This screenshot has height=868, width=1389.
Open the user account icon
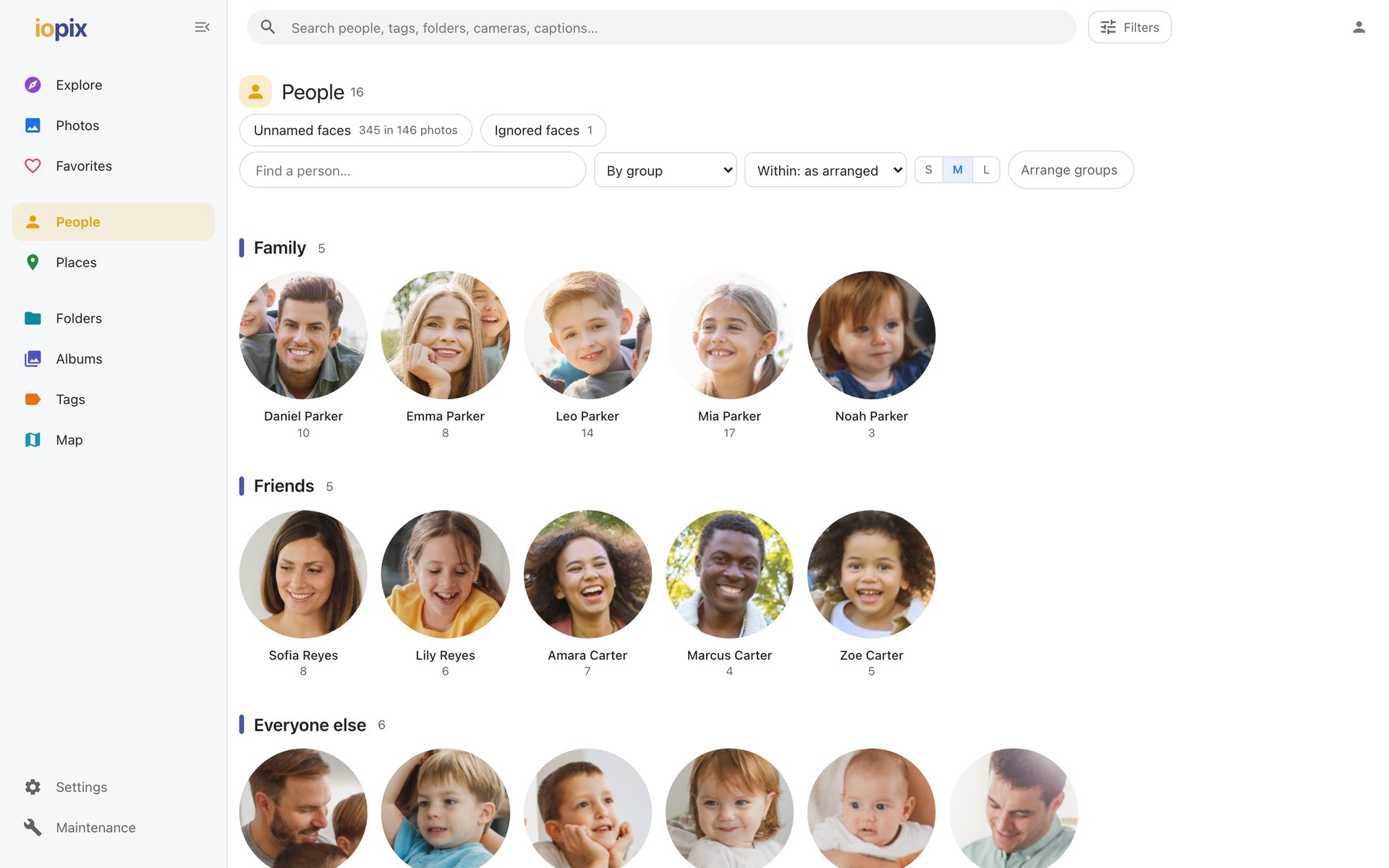pyautogui.click(x=1359, y=27)
